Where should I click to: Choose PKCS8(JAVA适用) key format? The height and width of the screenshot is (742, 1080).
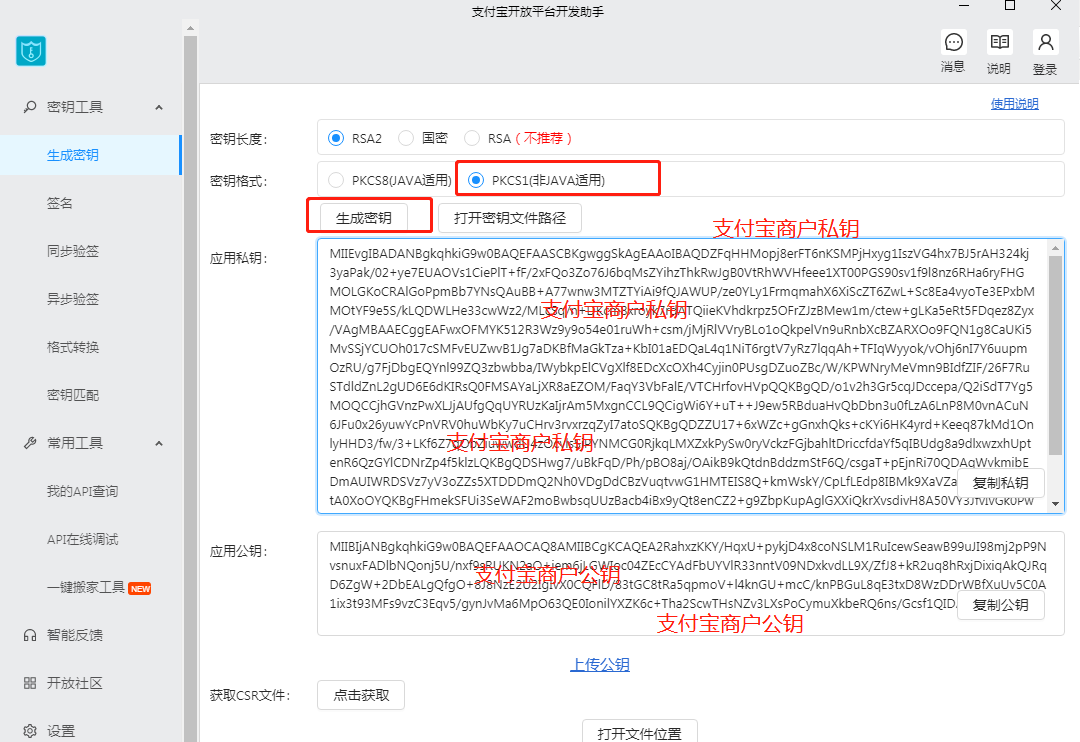tap(336, 180)
